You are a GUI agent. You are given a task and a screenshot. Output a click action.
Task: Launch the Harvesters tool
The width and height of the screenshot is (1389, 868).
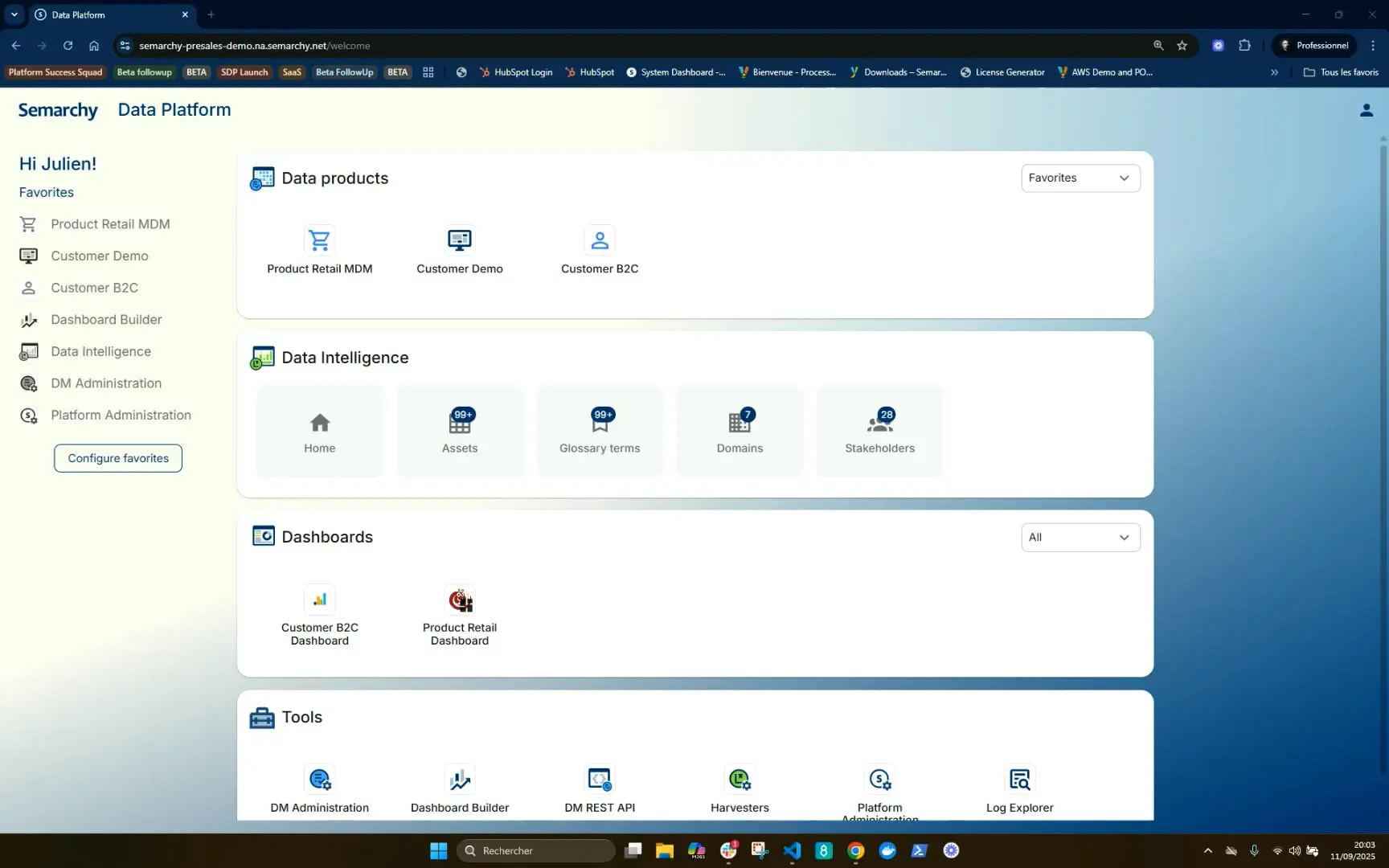click(x=740, y=780)
